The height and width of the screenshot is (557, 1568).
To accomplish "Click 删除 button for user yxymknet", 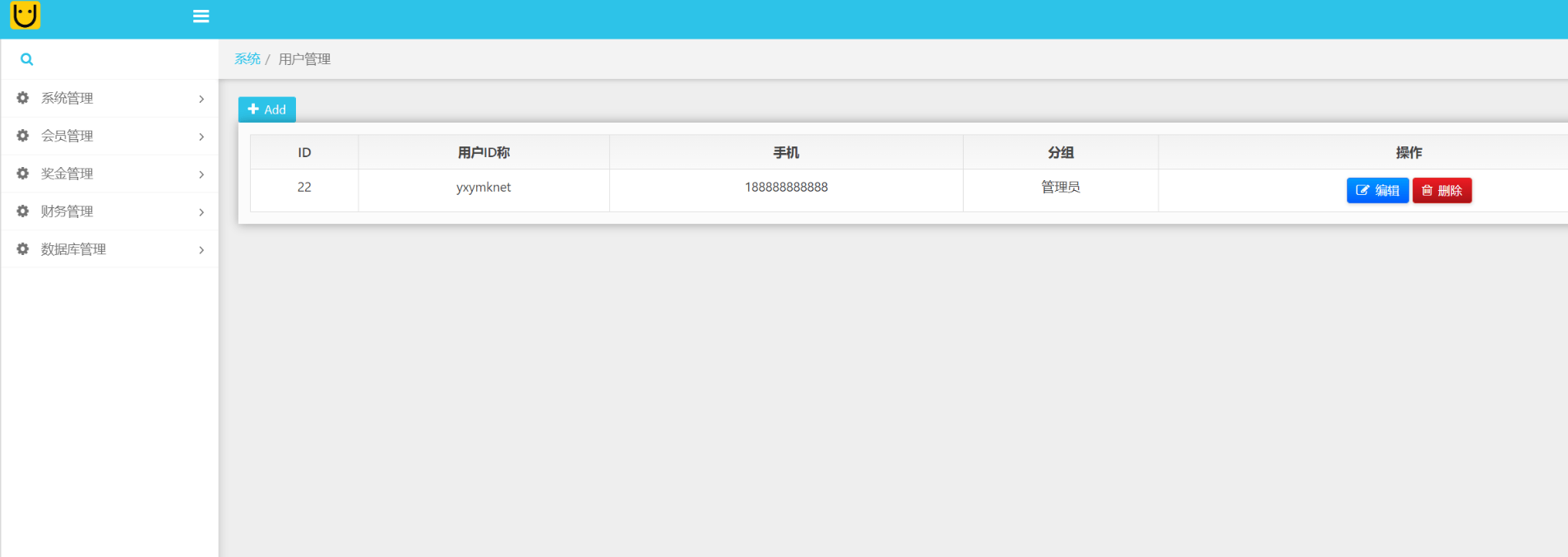I will coord(1442,190).
